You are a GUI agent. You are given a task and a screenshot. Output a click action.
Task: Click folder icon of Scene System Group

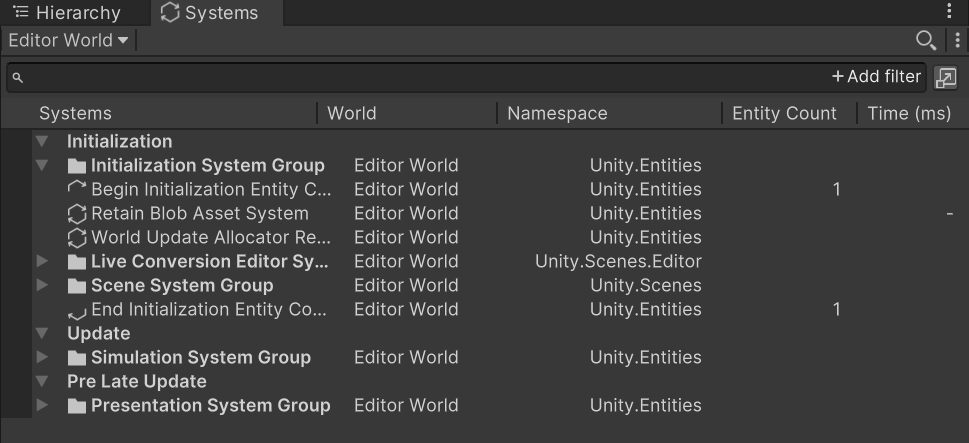point(77,286)
